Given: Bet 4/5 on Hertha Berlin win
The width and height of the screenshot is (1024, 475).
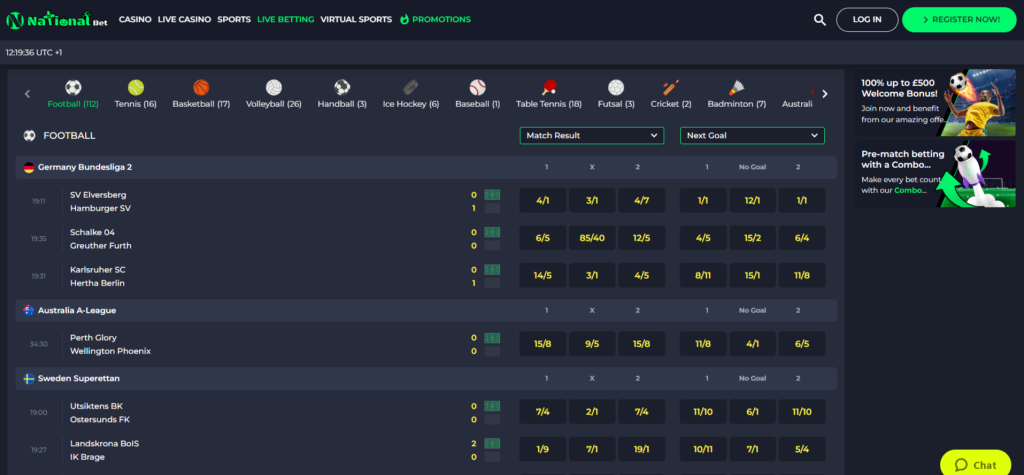Looking at the screenshot, I should click(x=641, y=275).
